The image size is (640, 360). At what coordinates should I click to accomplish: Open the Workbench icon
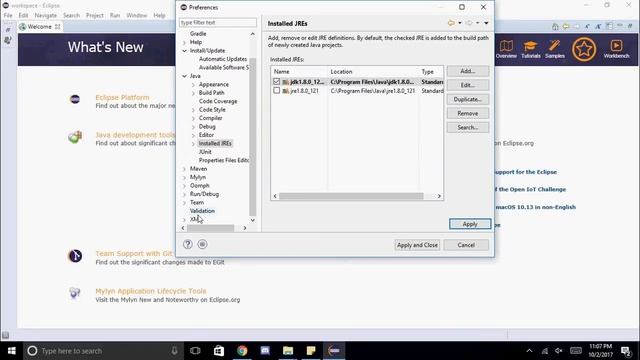pyautogui.click(x=616, y=49)
